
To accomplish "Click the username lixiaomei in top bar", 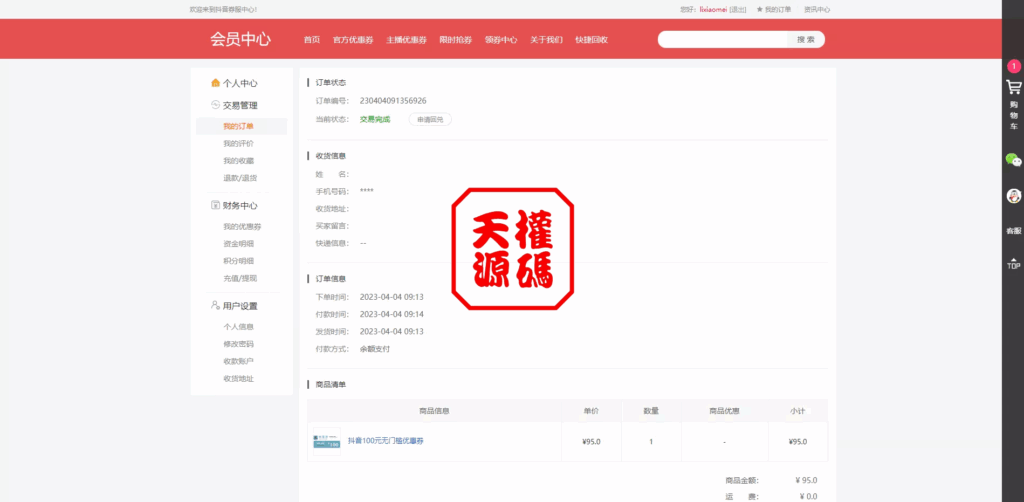I will (x=713, y=10).
